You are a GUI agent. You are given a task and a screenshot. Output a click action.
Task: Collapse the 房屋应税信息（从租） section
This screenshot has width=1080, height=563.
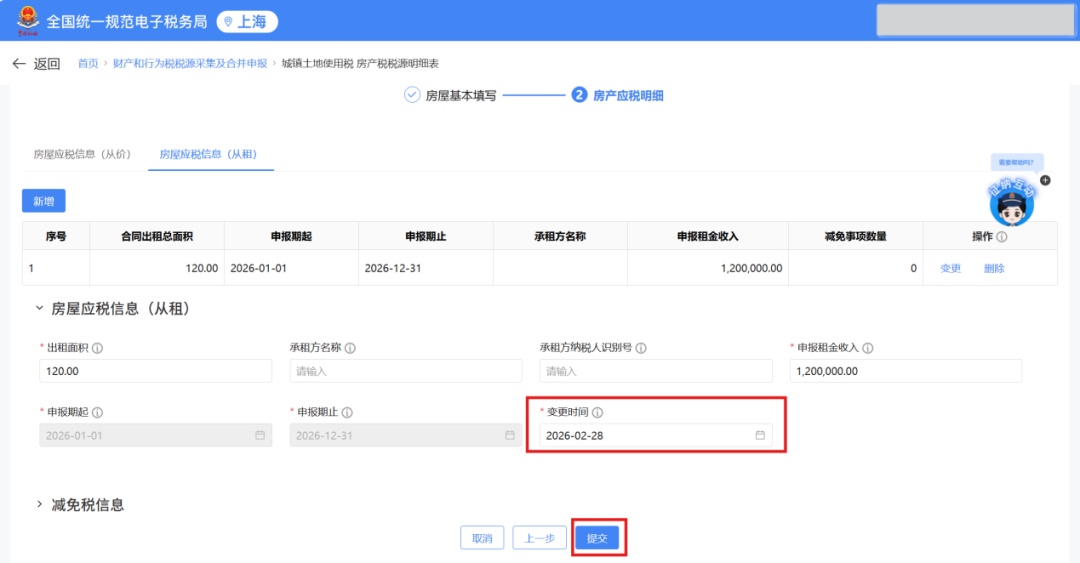[x=39, y=310]
